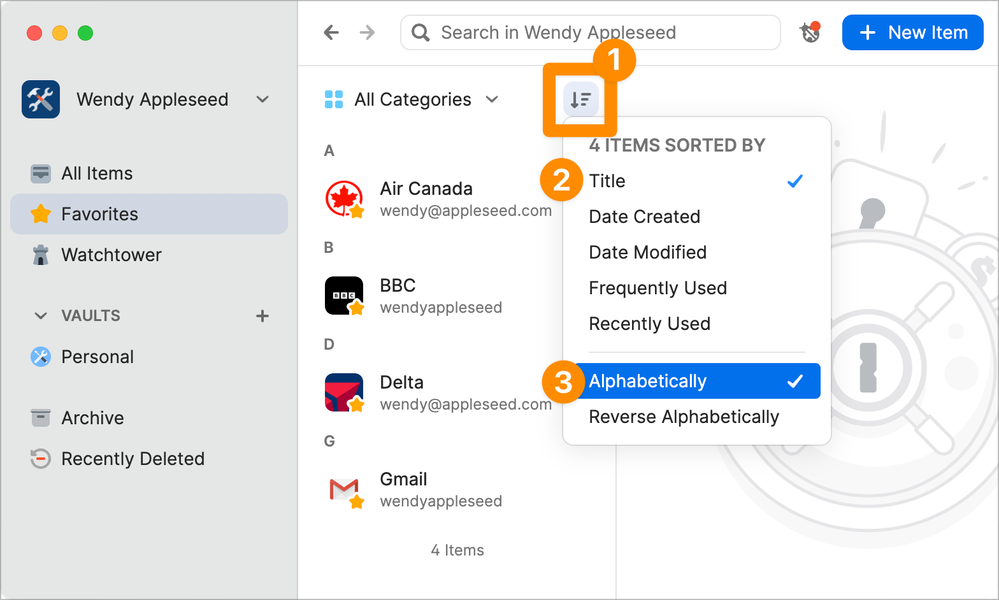The height and width of the screenshot is (600, 999).
Task: Open the Archive section
Action: [92, 418]
